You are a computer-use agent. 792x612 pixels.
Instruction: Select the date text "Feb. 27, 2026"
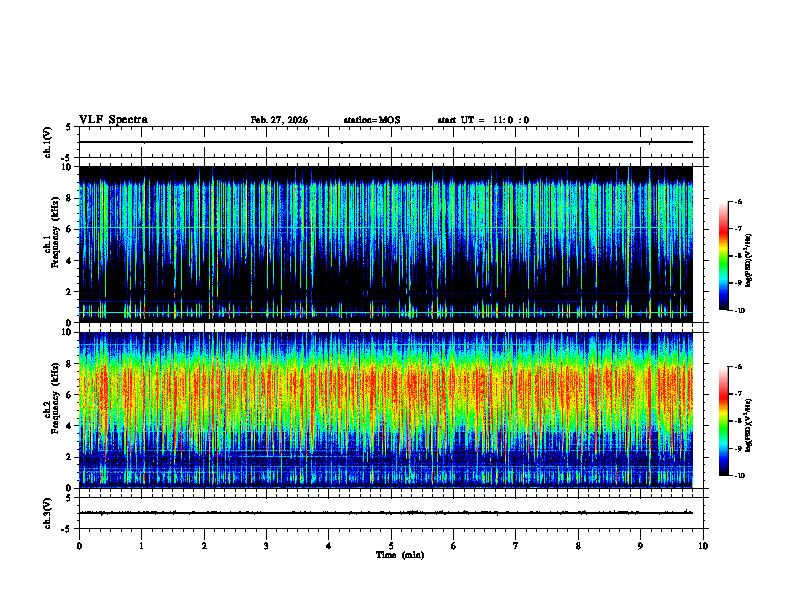coord(279,120)
